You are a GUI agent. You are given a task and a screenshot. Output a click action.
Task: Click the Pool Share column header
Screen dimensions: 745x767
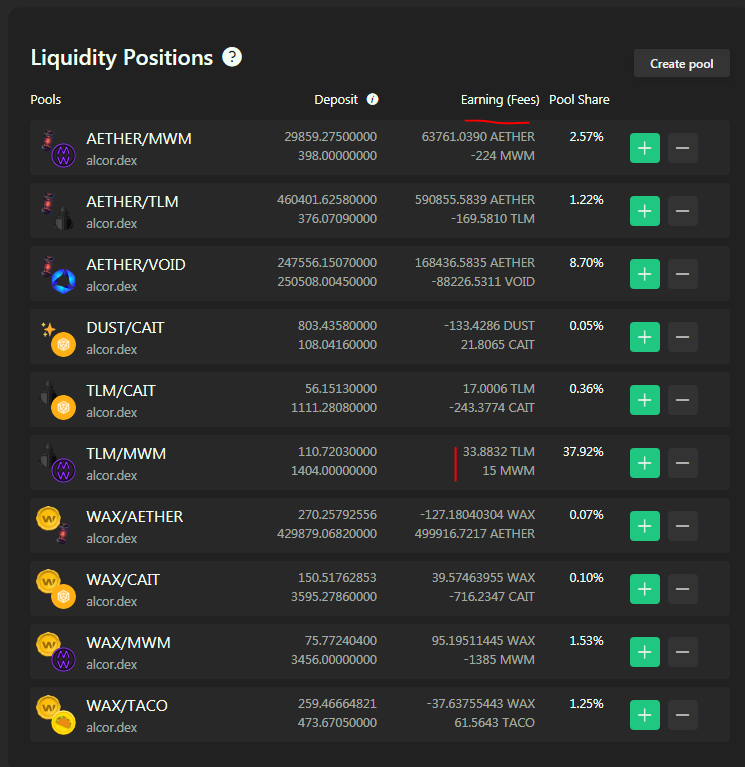pyautogui.click(x=579, y=100)
